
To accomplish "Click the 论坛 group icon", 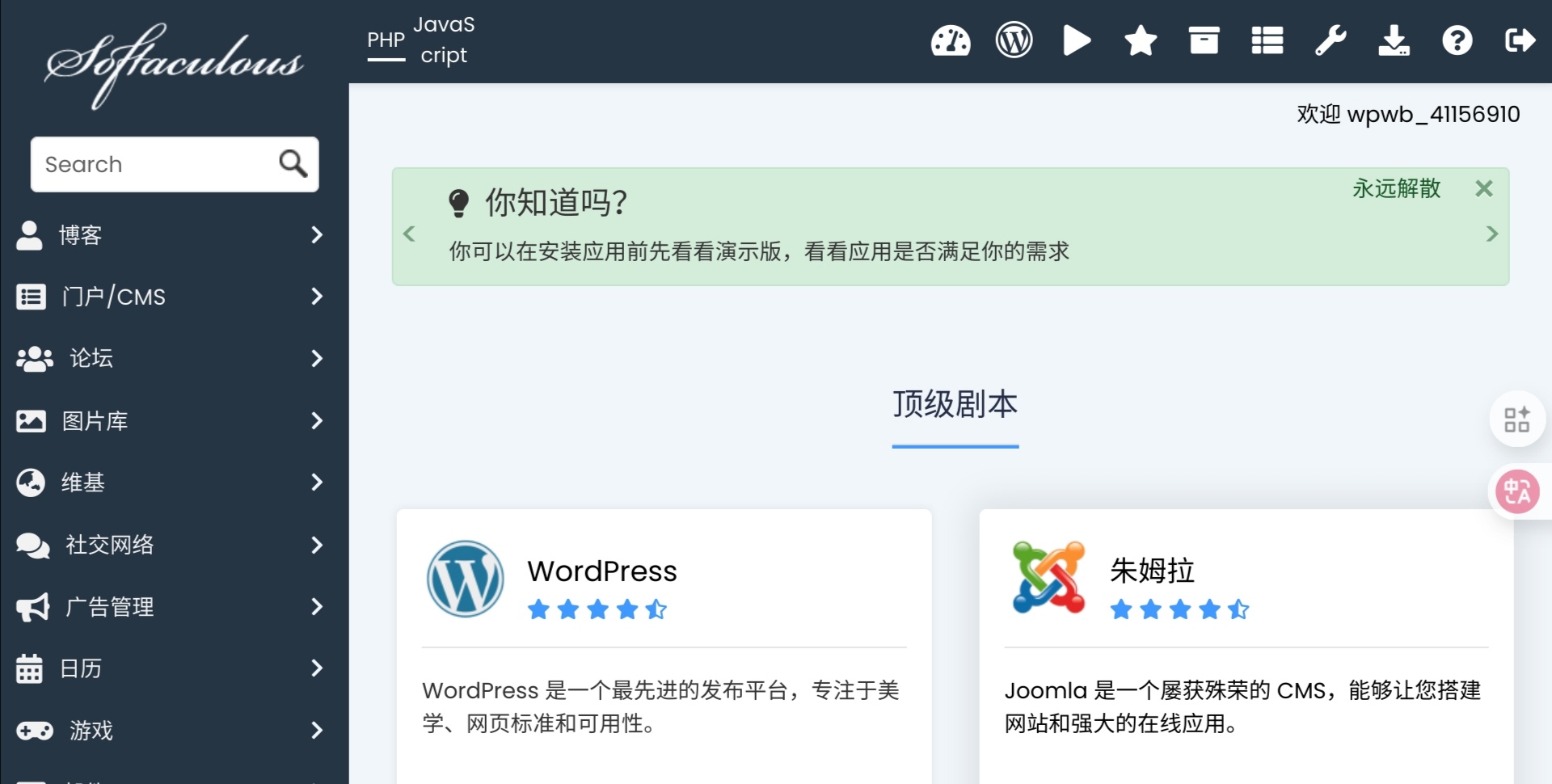I will coord(35,359).
